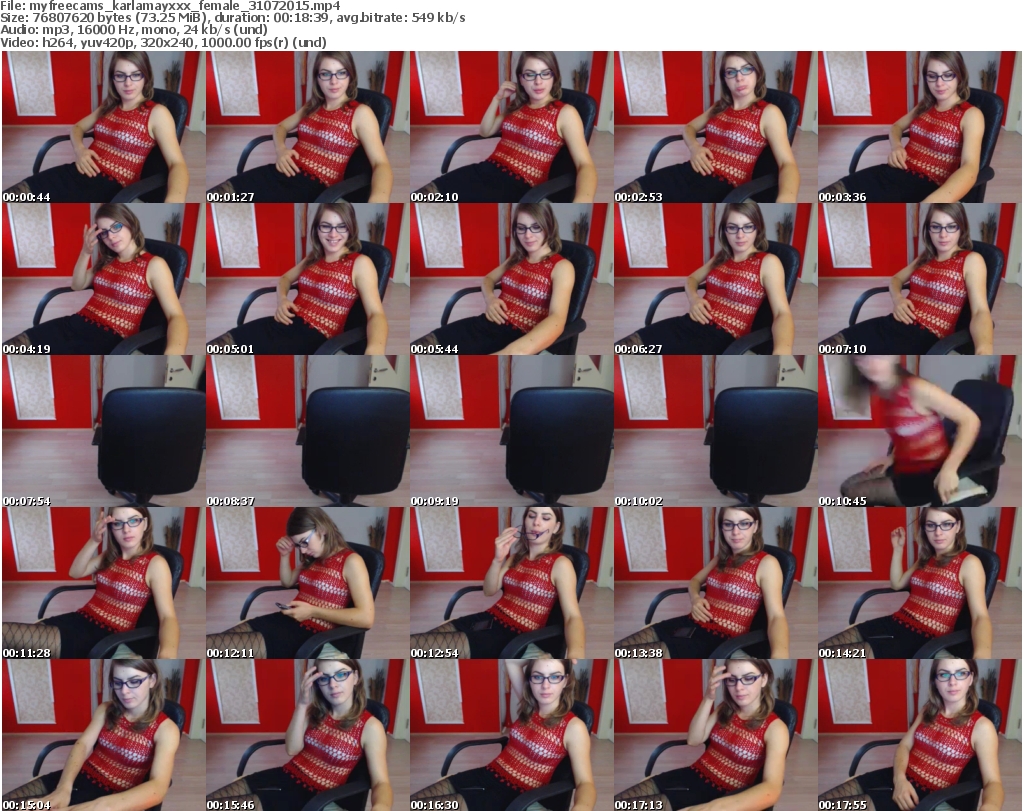Click the 'Size: 76807620 bytes' header line
This screenshot has height=811, width=1024.
click(x=232, y=18)
